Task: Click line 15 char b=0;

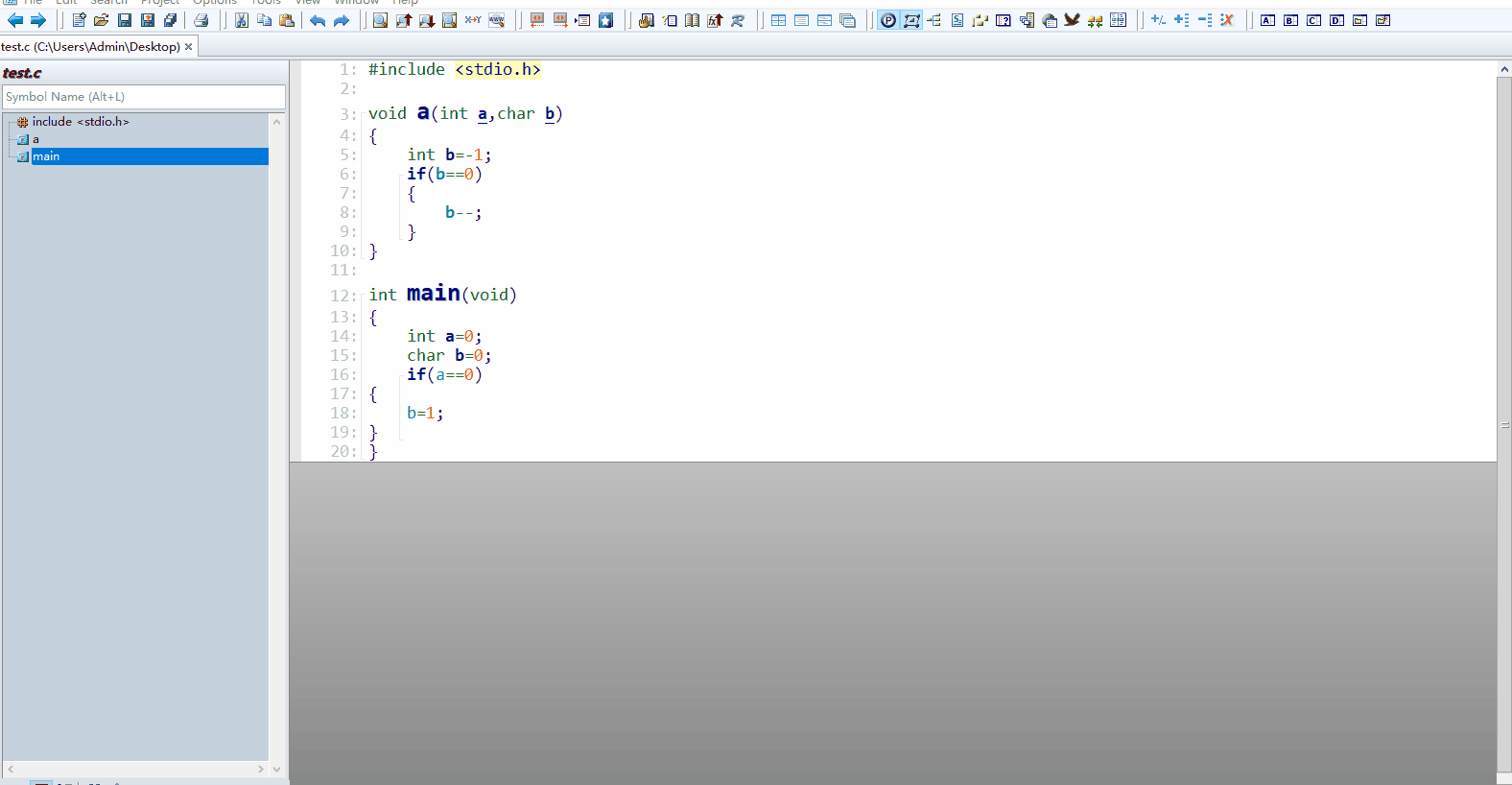Action: pos(449,355)
